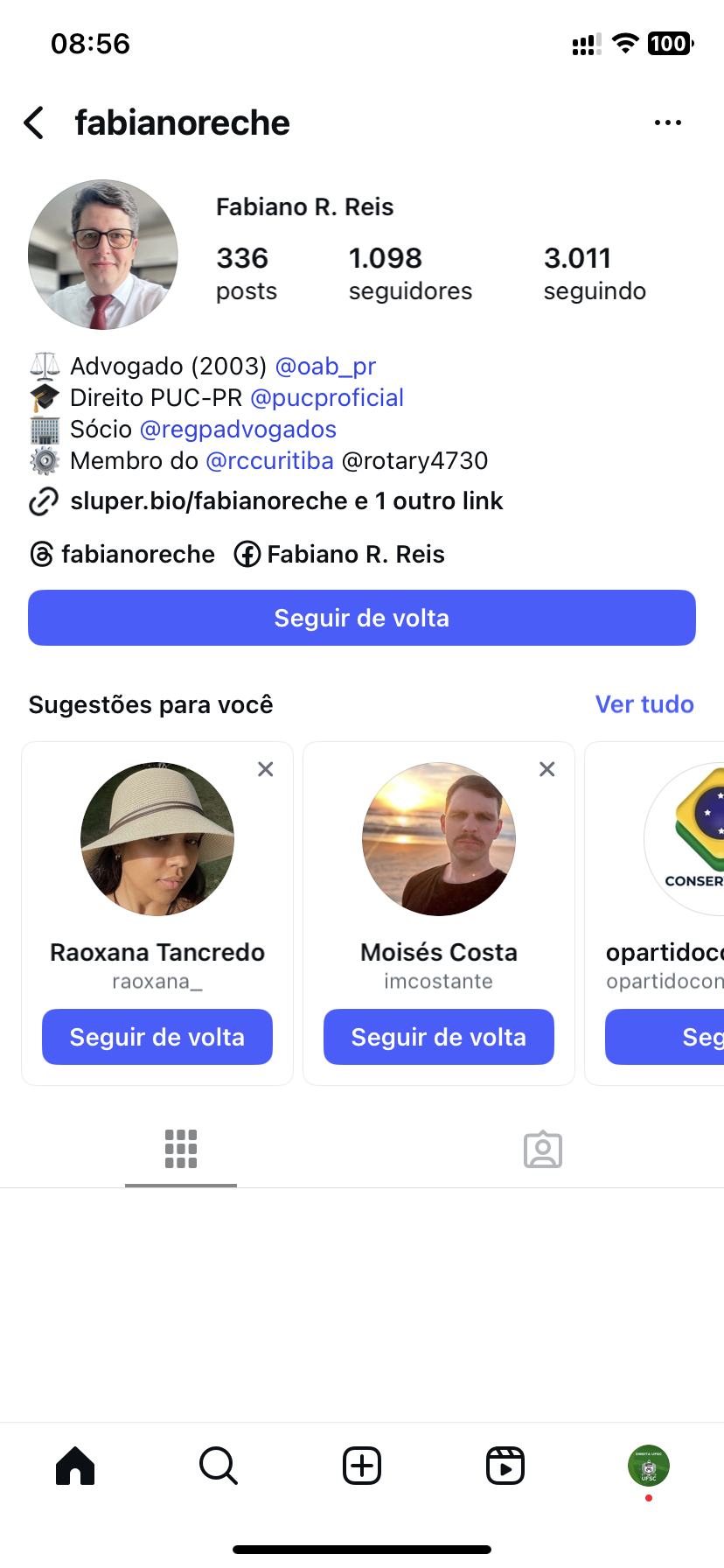The width and height of the screenshot is (724, 1568).
Task: Tap the back arrow beside fabianoreche
Action: (35, 123)
